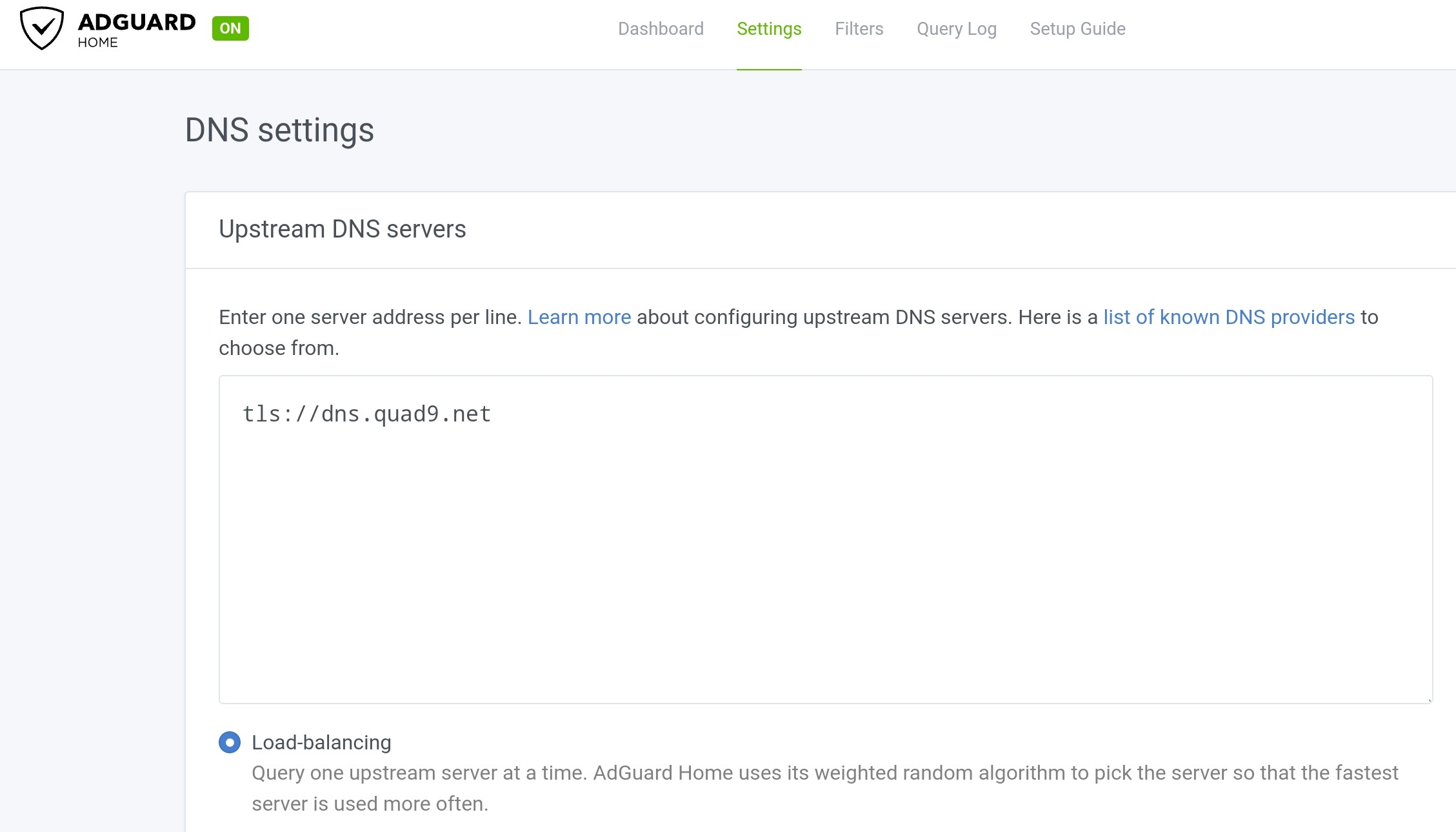Screen dimensions: 1456x832
Task: Click the tls://dns.quad9.net server entry
Action: pyautogui.click(x=366, y=414)
